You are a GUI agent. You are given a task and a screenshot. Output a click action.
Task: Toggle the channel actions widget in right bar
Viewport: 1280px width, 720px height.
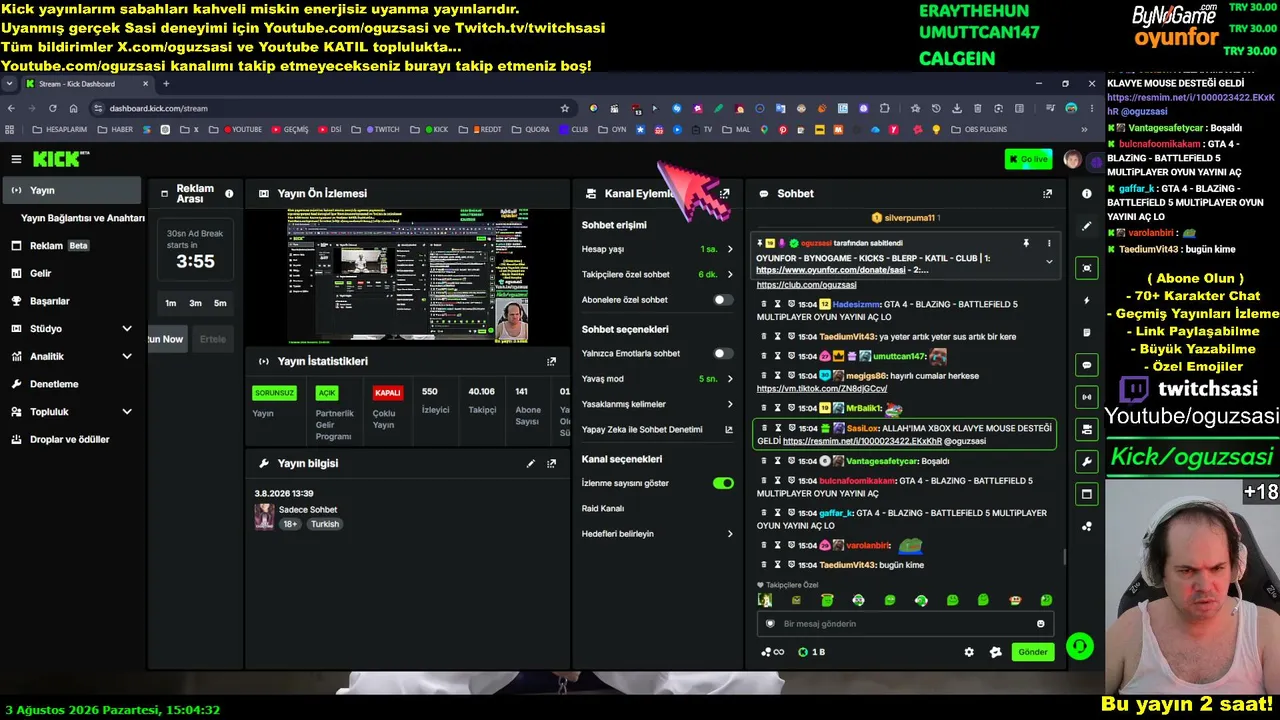click(1087, 429)
